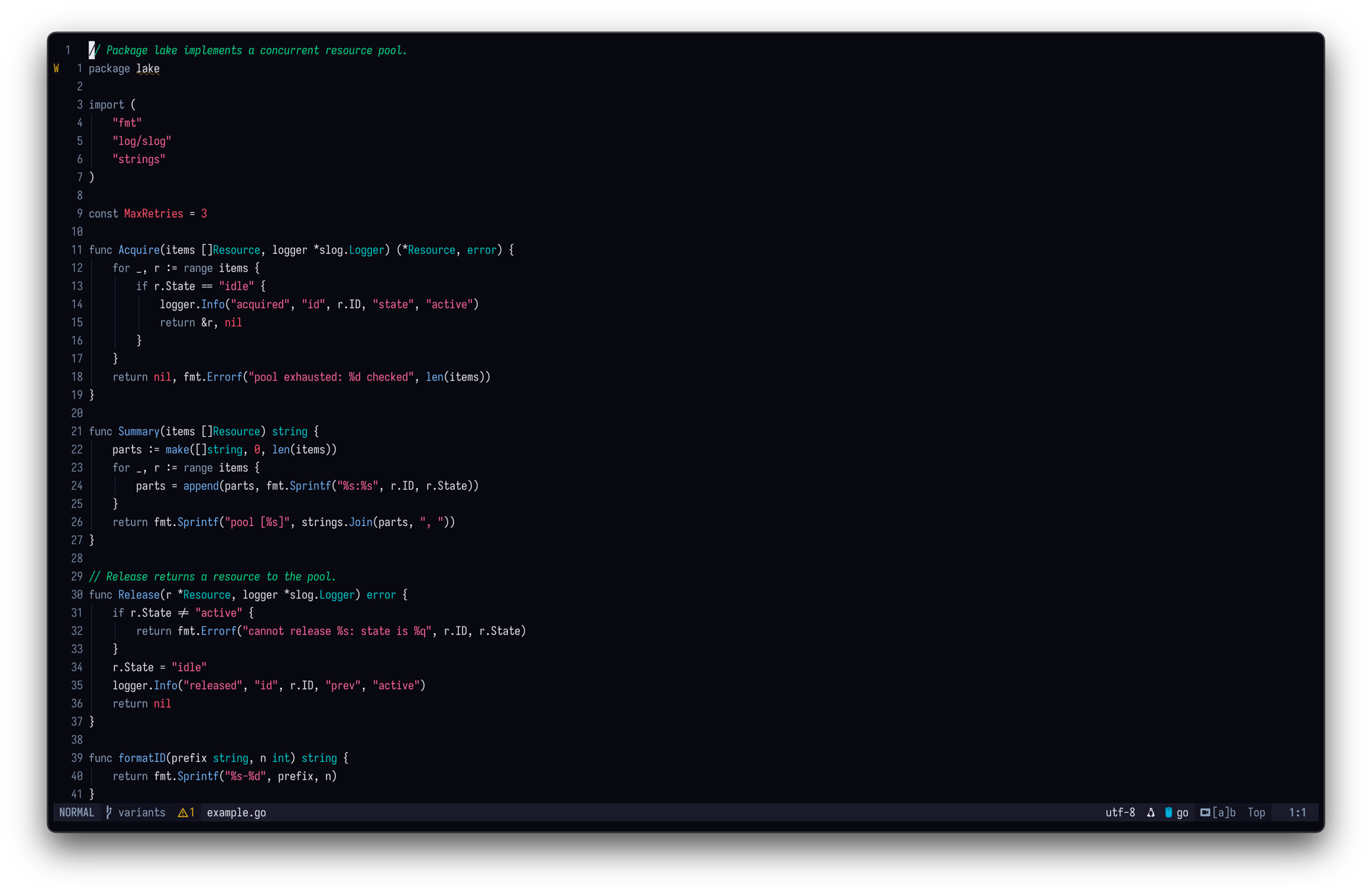The height and width of the screenshot is (895, 1372).
Task: Click the NORMAL mode indicator
Action: pyautogui.click(x=76, y=813)
